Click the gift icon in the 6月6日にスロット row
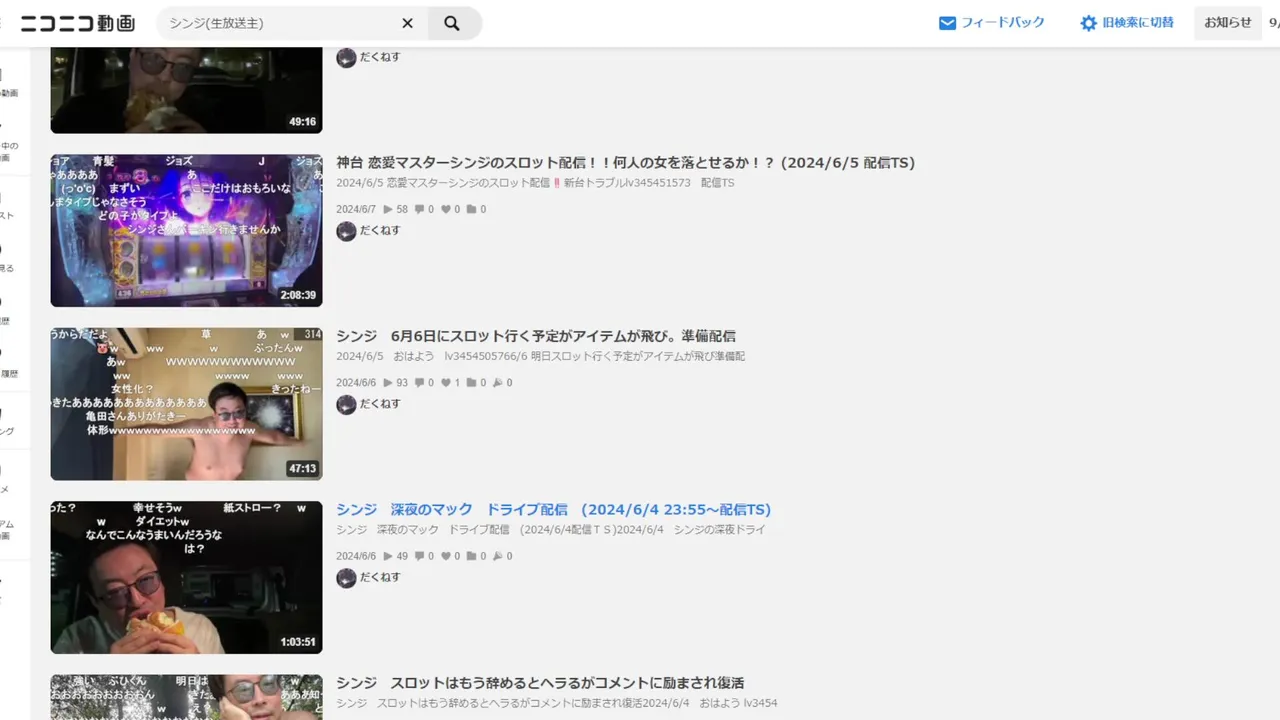The image size is (1280, 720). 498,383
